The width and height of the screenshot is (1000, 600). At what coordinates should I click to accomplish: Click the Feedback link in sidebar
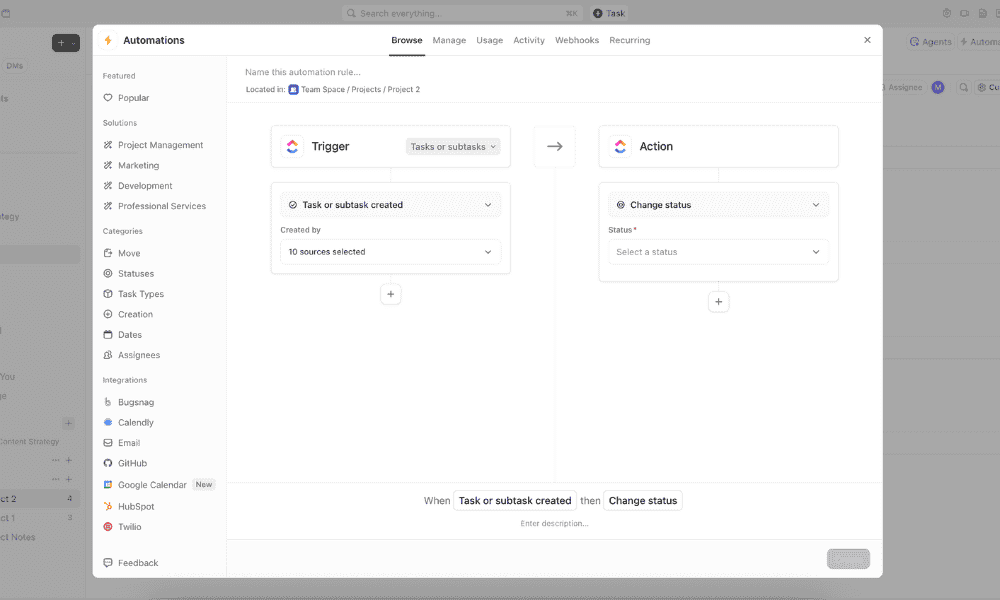(x=138, y=563)
